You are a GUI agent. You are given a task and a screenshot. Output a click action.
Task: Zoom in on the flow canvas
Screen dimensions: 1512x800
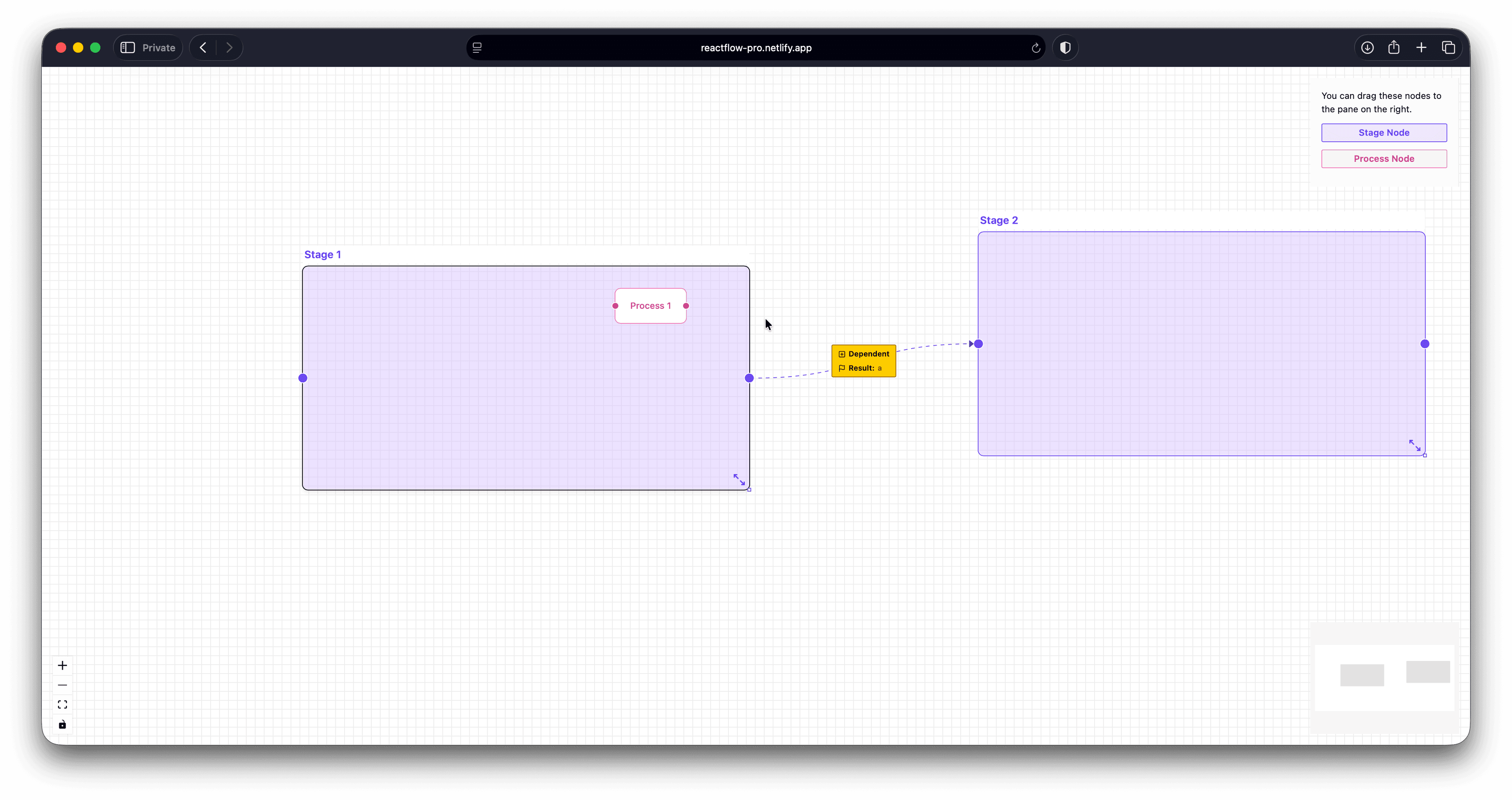pyautogui.click(x=62, y=666)
